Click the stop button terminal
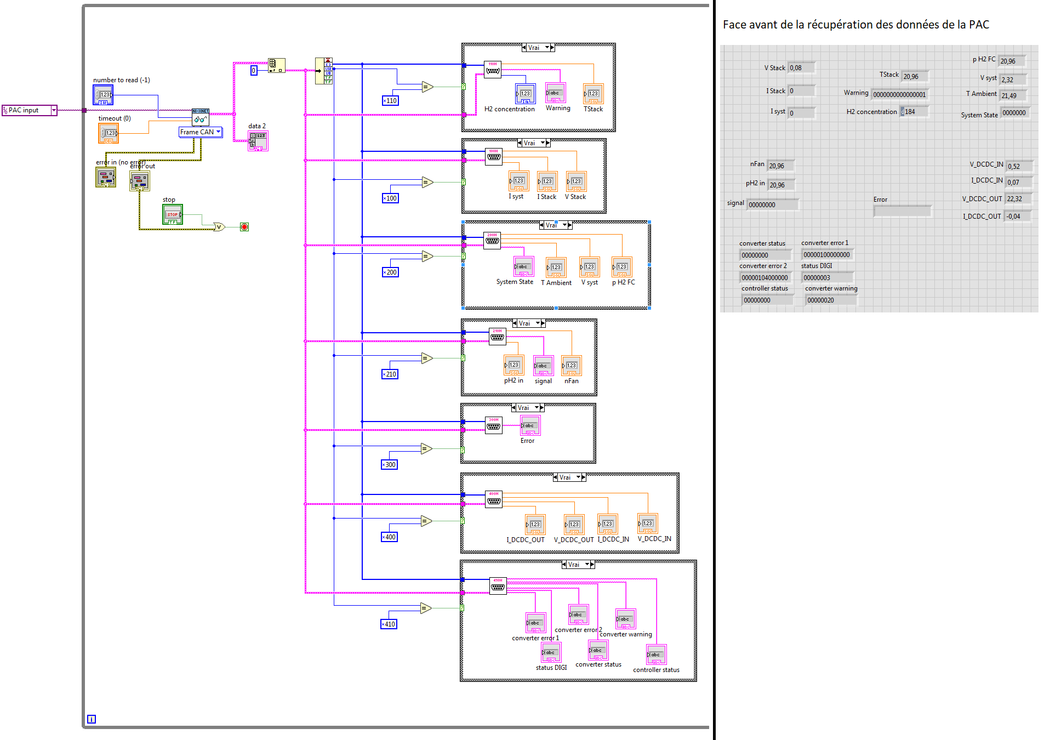1050x740 pixels. tap(172, 214)
